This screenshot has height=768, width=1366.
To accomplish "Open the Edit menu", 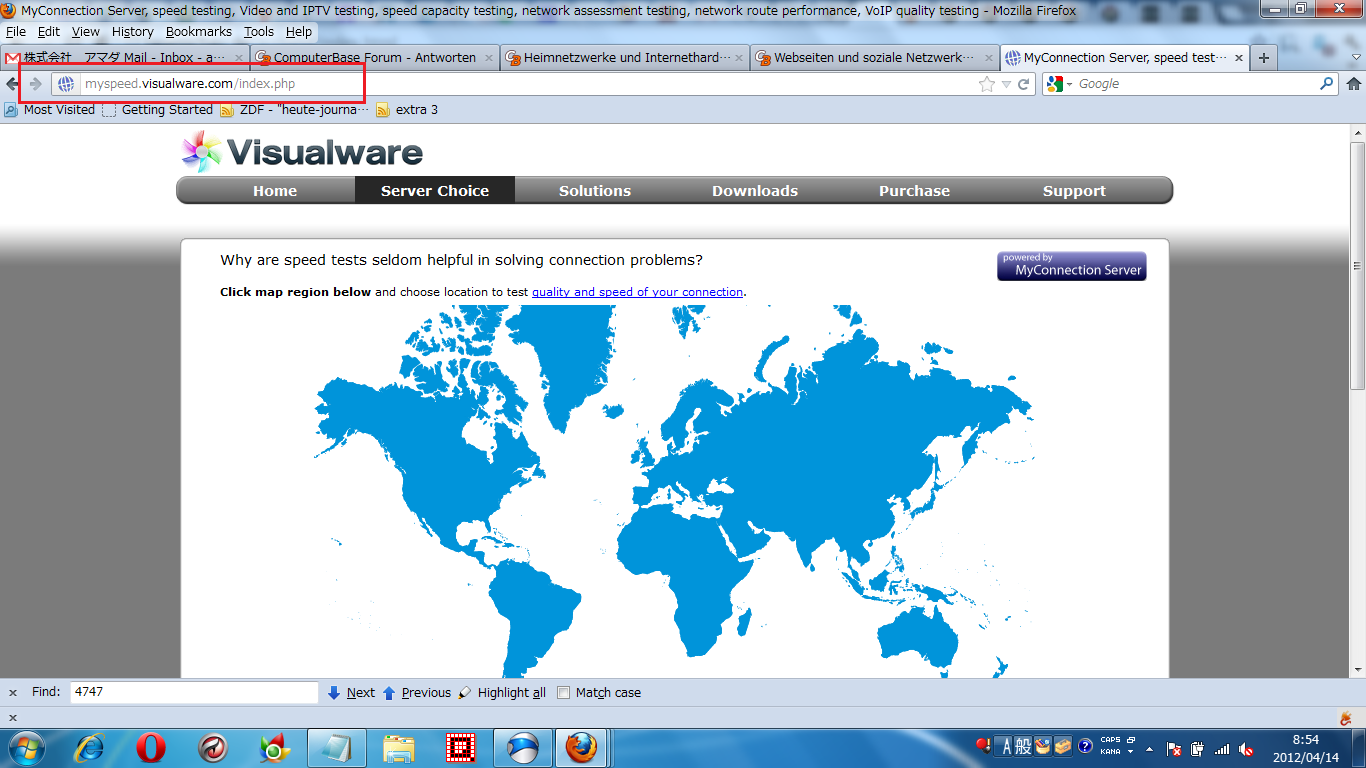I will [x=49, y=32].
